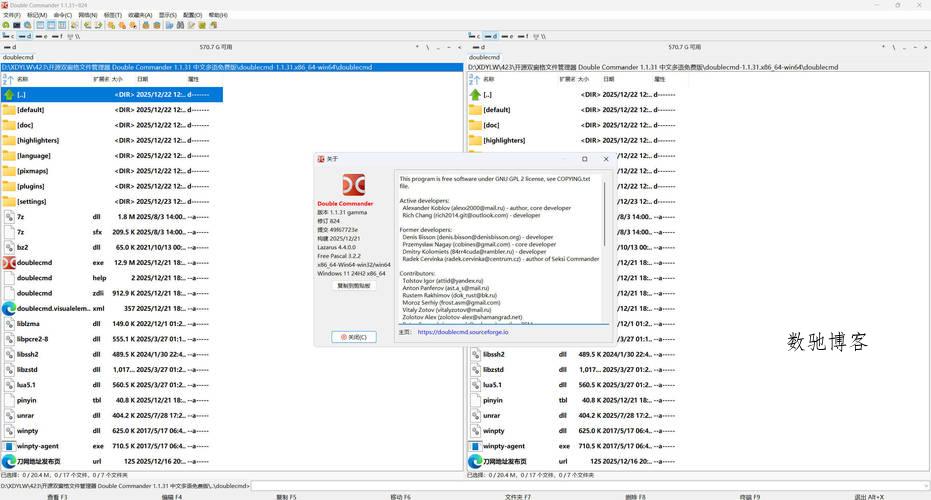Image resolution: width=931 pixels, height=500 pixels.
Task: Click 退出 Alt+X function button
Action: [869, 496]
